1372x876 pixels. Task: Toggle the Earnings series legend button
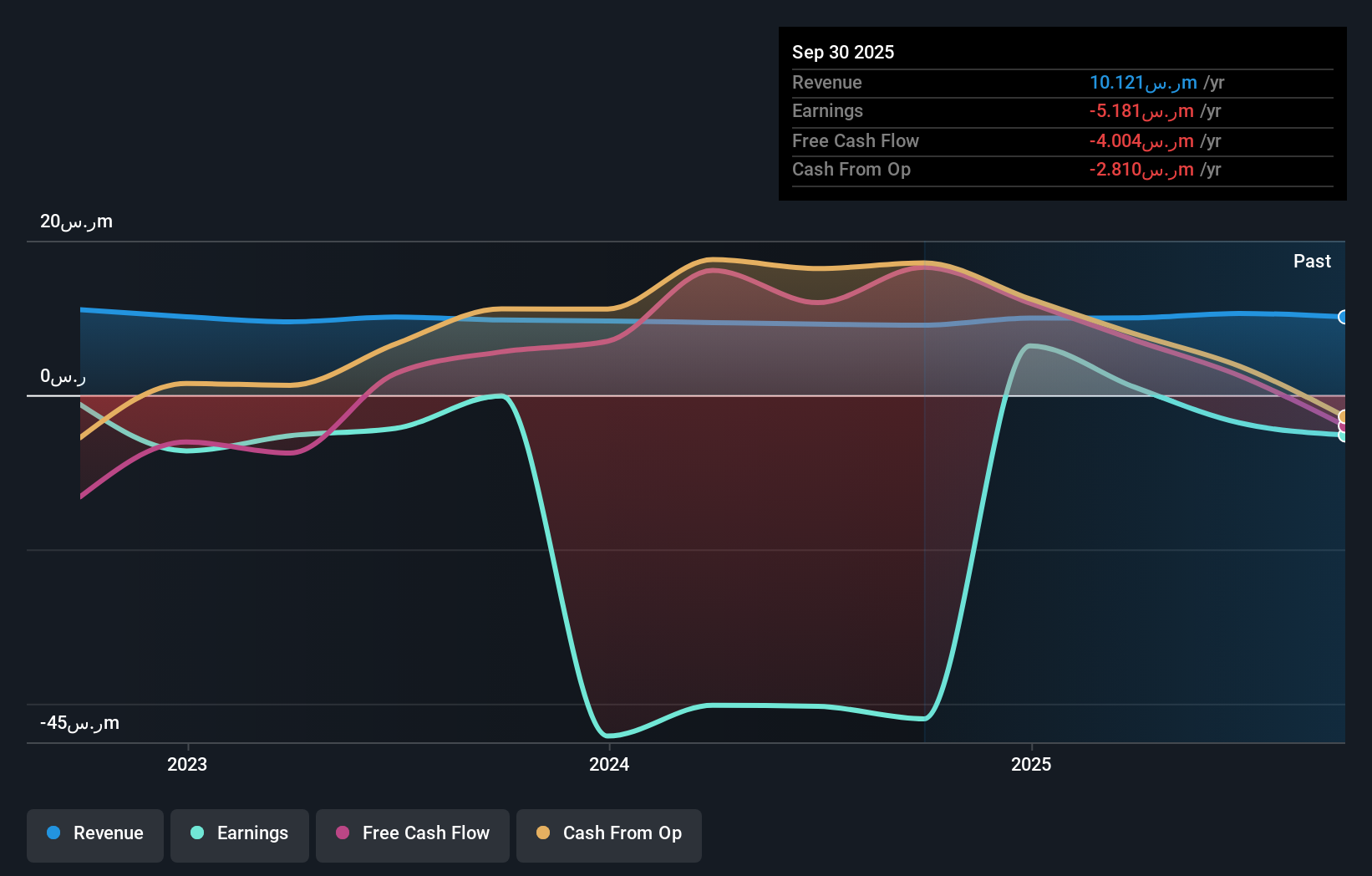[240, 835]
